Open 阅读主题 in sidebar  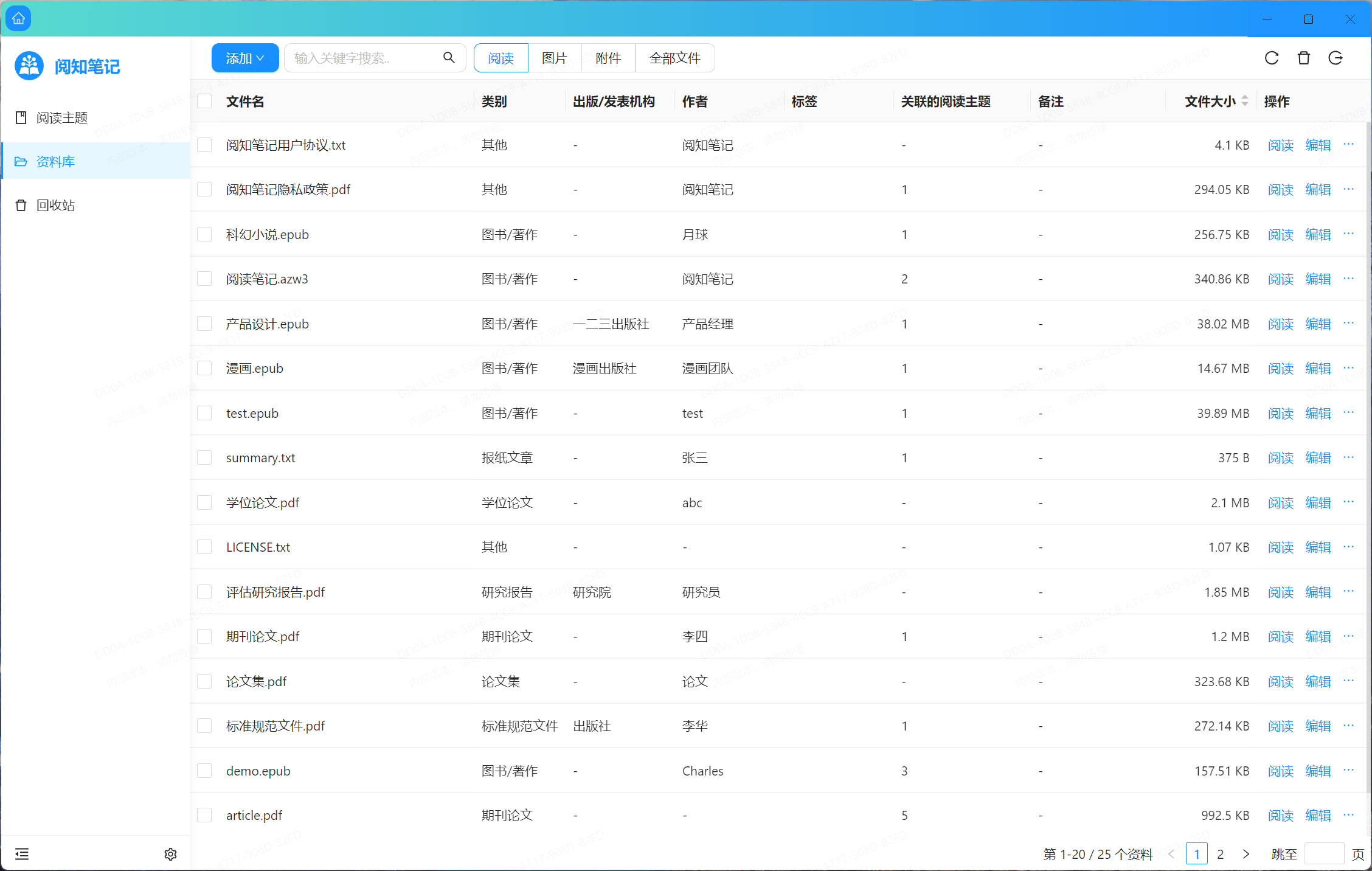[95, 117]
